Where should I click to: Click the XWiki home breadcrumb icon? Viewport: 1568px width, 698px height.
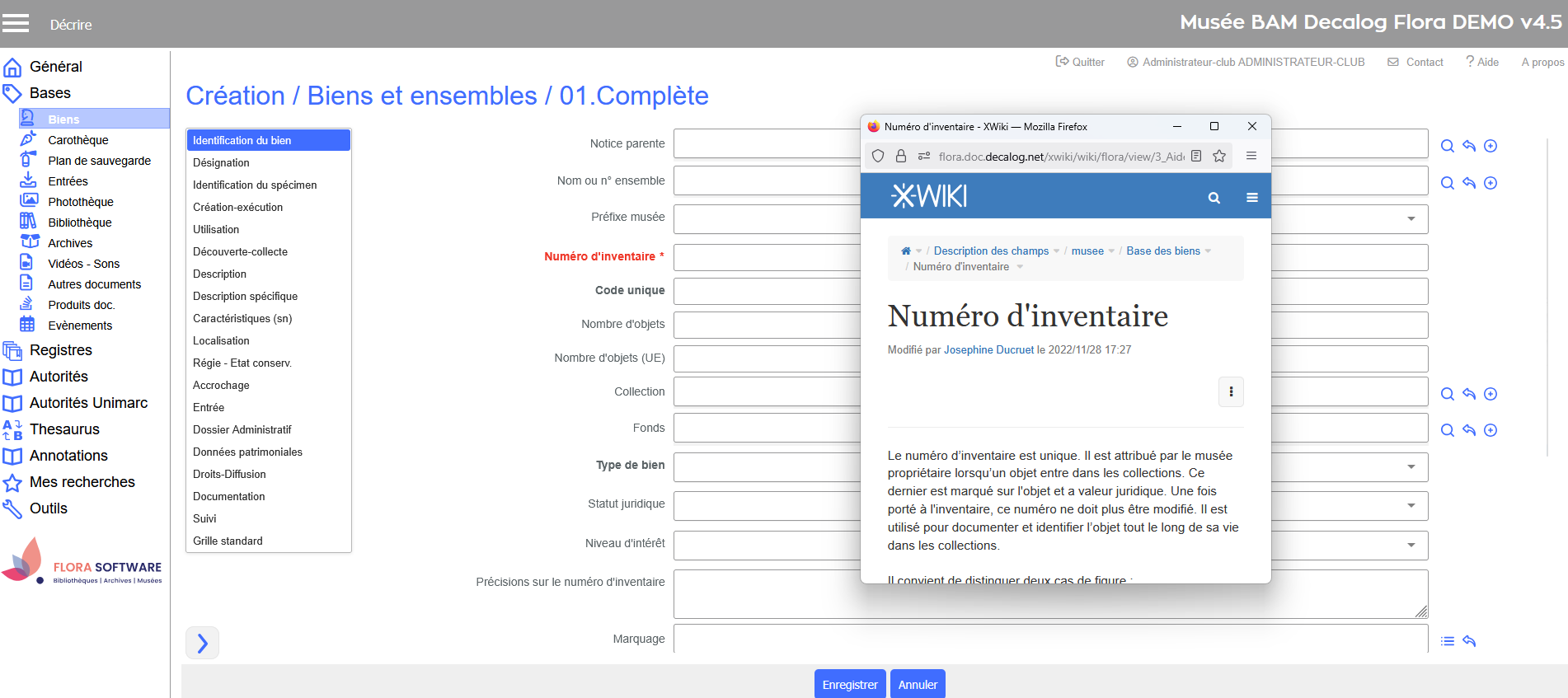click(x=905, y=251)
